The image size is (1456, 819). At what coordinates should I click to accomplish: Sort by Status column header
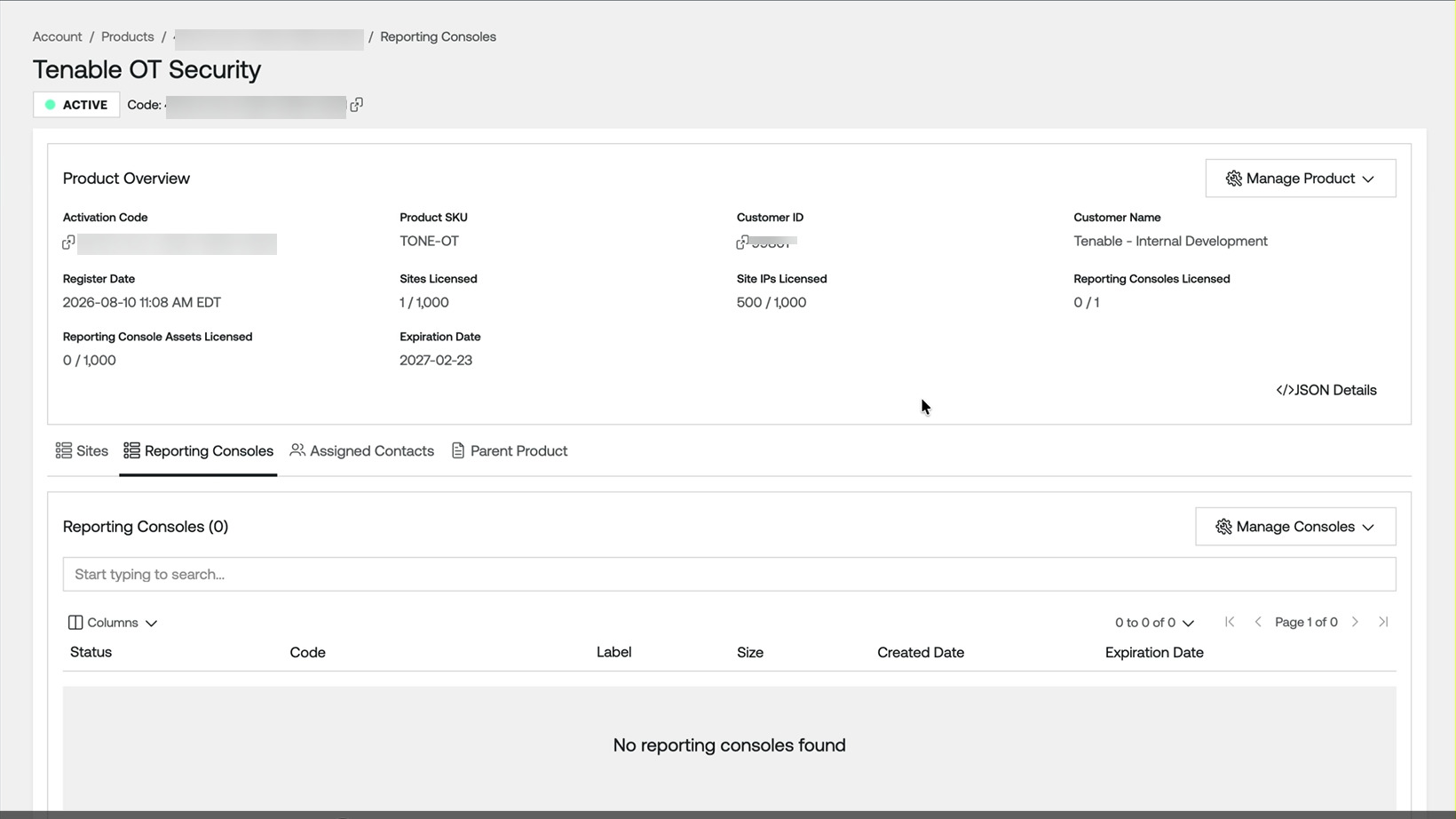pos(91,652)
